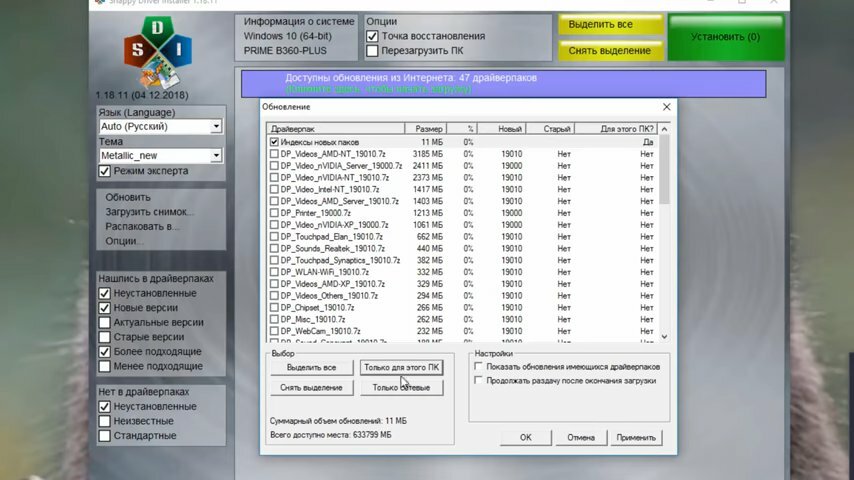The image size is (854, 480).
Task: Toggle Более подходящие filter
Action: tap(105, 352)
